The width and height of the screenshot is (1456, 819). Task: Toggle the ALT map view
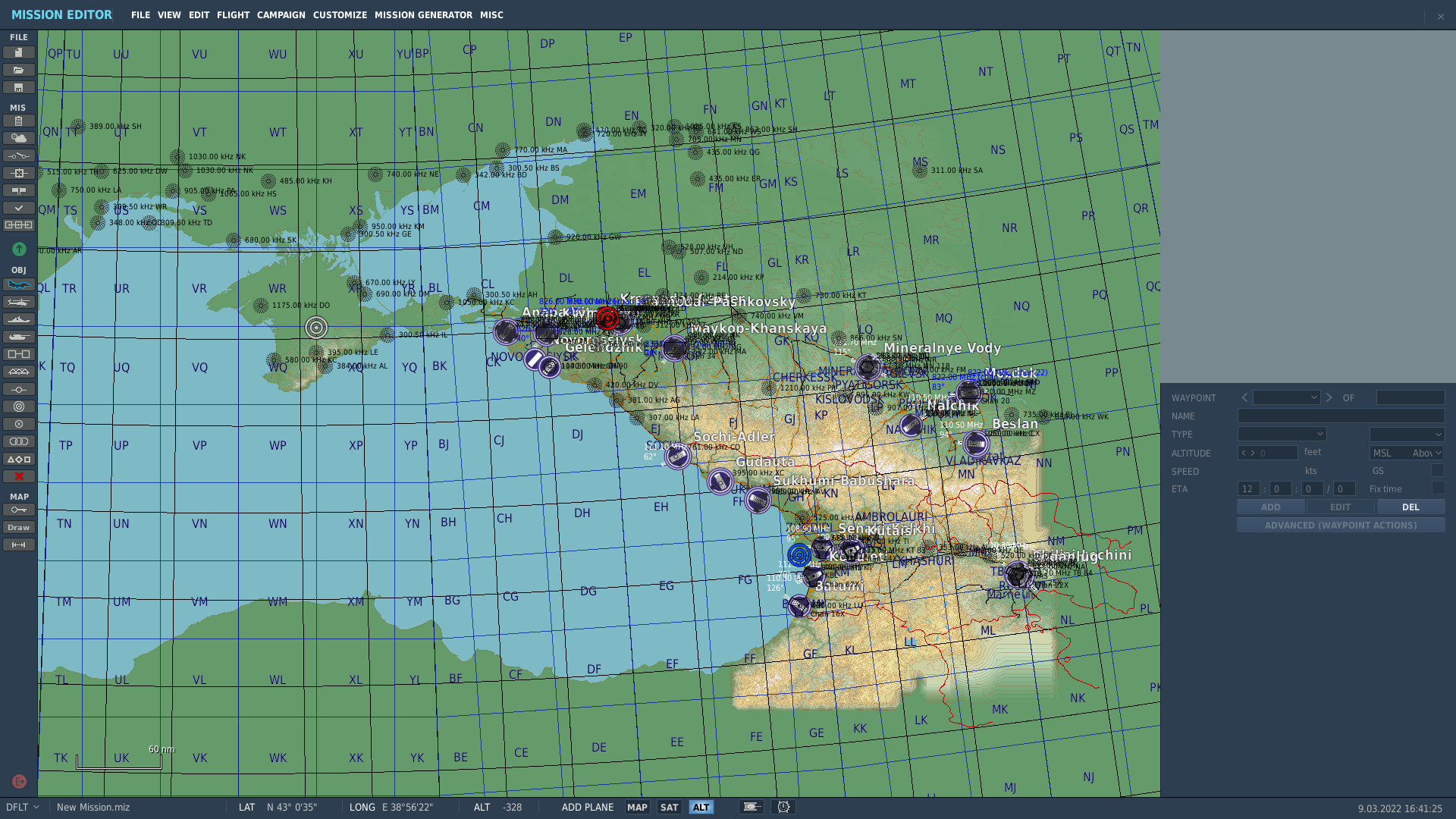701,807
